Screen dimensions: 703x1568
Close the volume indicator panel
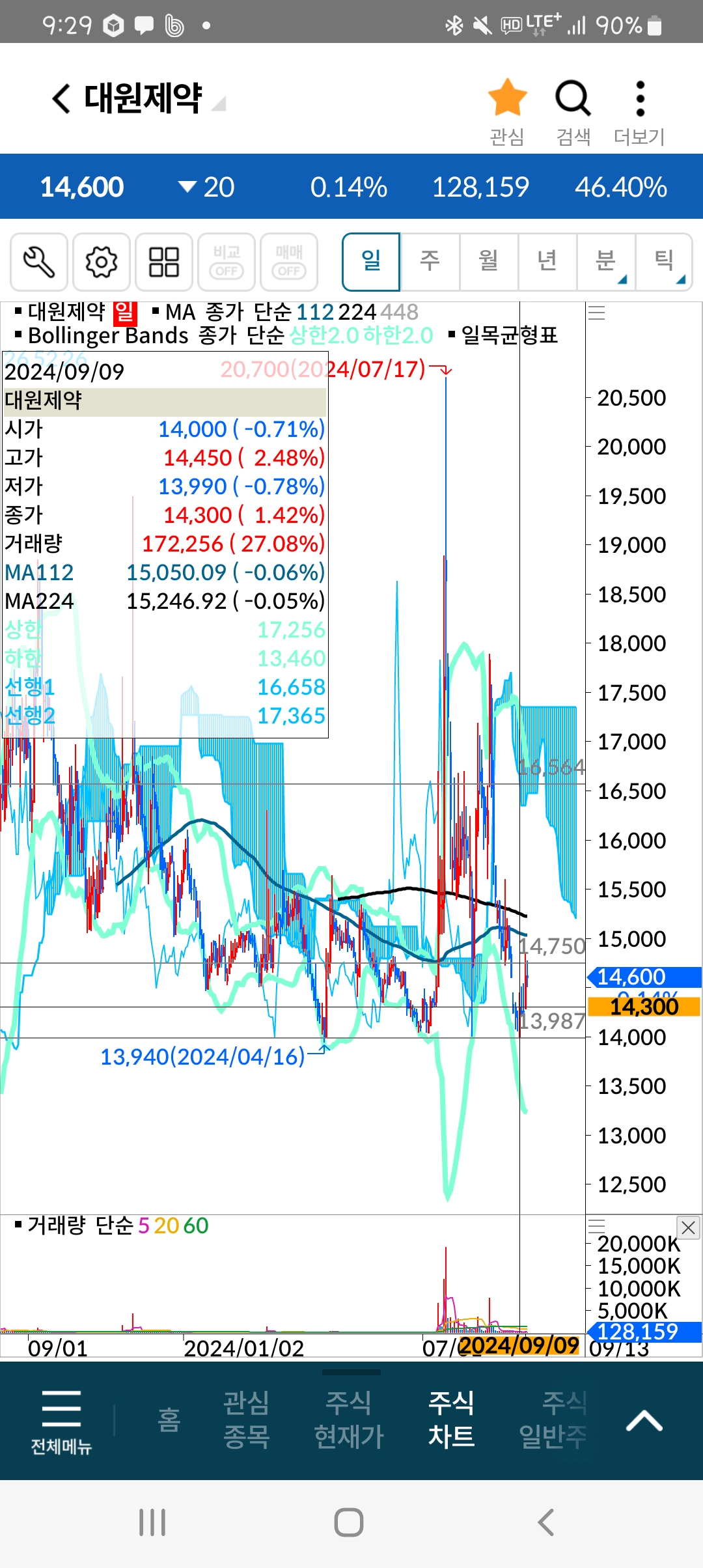coord(688,1228)
